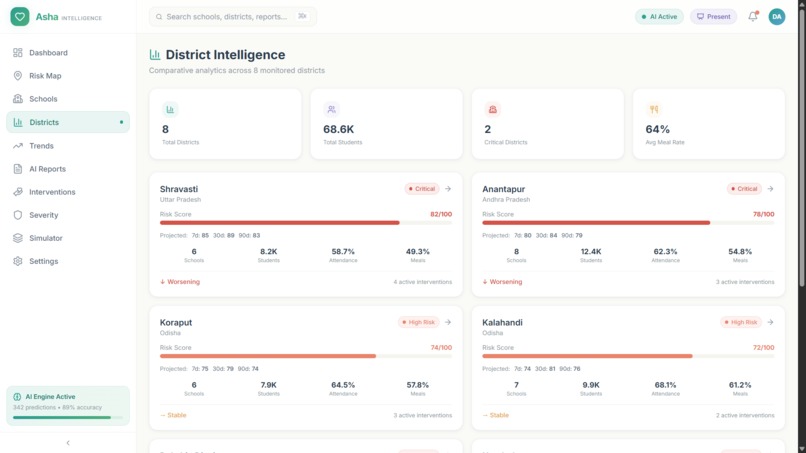This screenshot has height=453, width=806.
Task: Click the Interventions icon in sidebar
Action: pyautogui.click(x=17, y=192)
